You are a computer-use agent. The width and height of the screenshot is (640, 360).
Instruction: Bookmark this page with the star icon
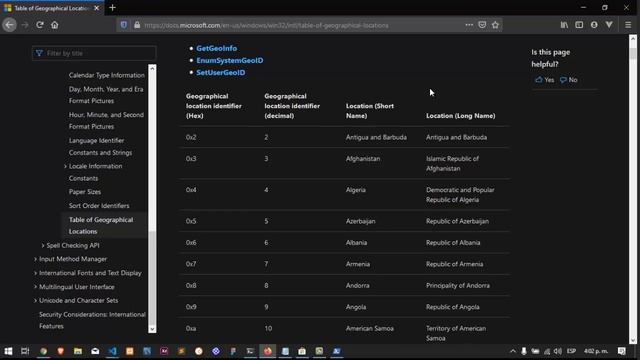click(x=495, y=25)
